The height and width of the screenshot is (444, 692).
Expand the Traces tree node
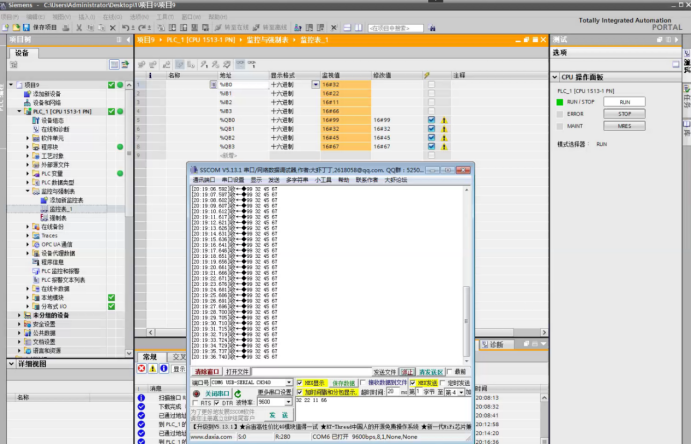tap(28, 235)
